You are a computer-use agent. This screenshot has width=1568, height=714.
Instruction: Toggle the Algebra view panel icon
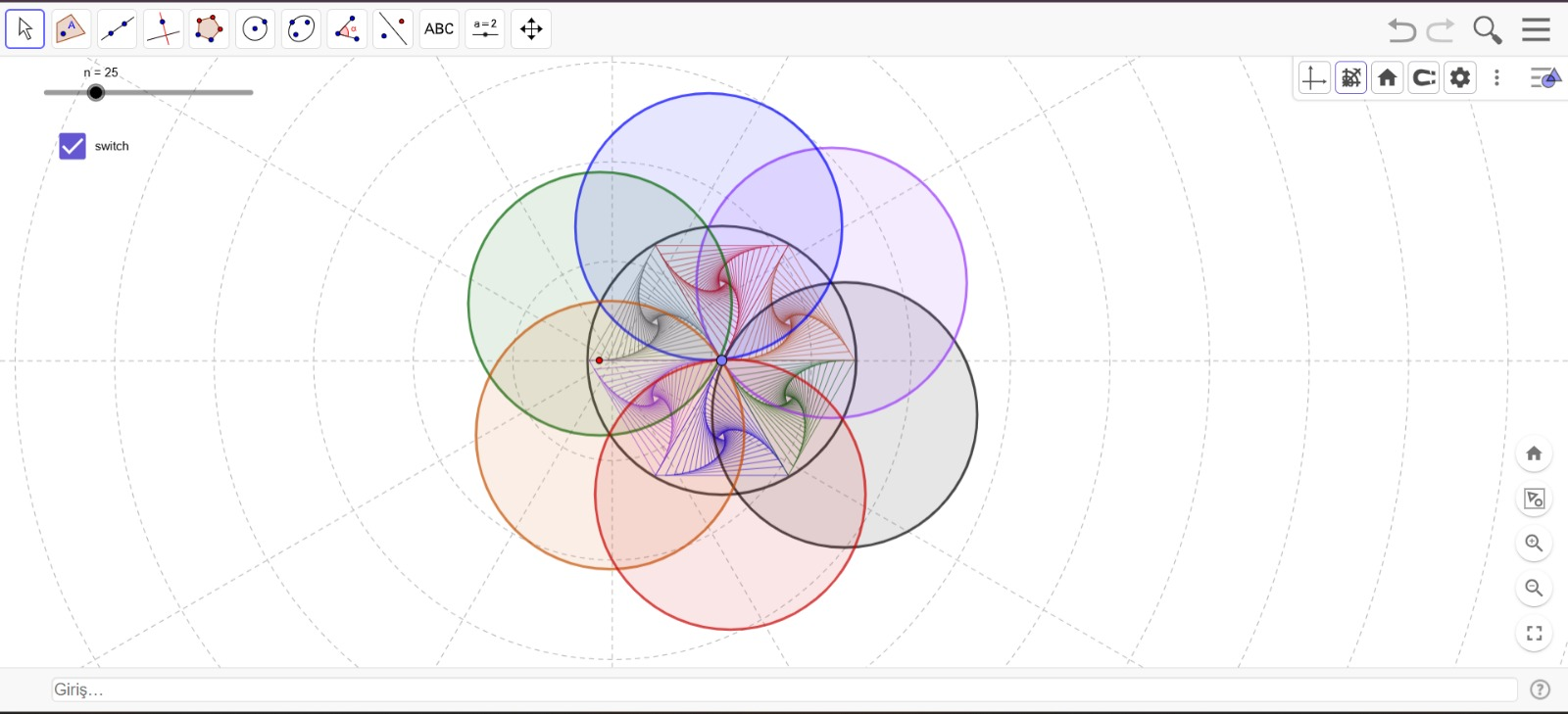(x=1544, y=78)
